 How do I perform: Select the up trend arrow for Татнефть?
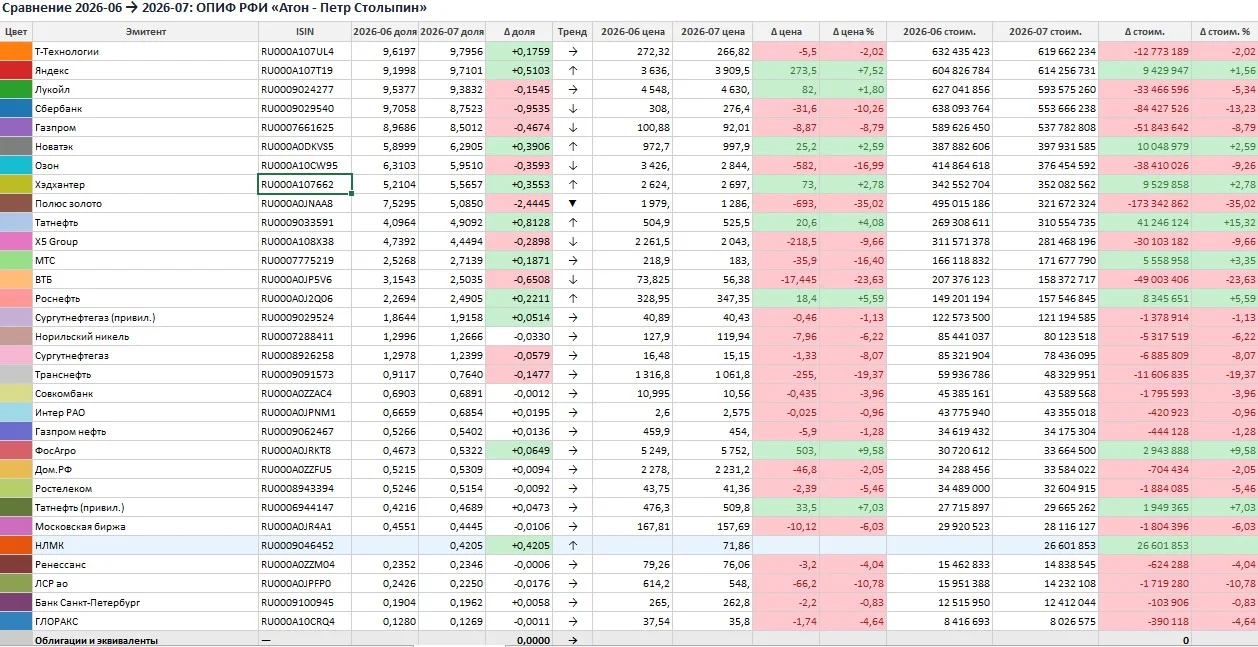[573, 222]
